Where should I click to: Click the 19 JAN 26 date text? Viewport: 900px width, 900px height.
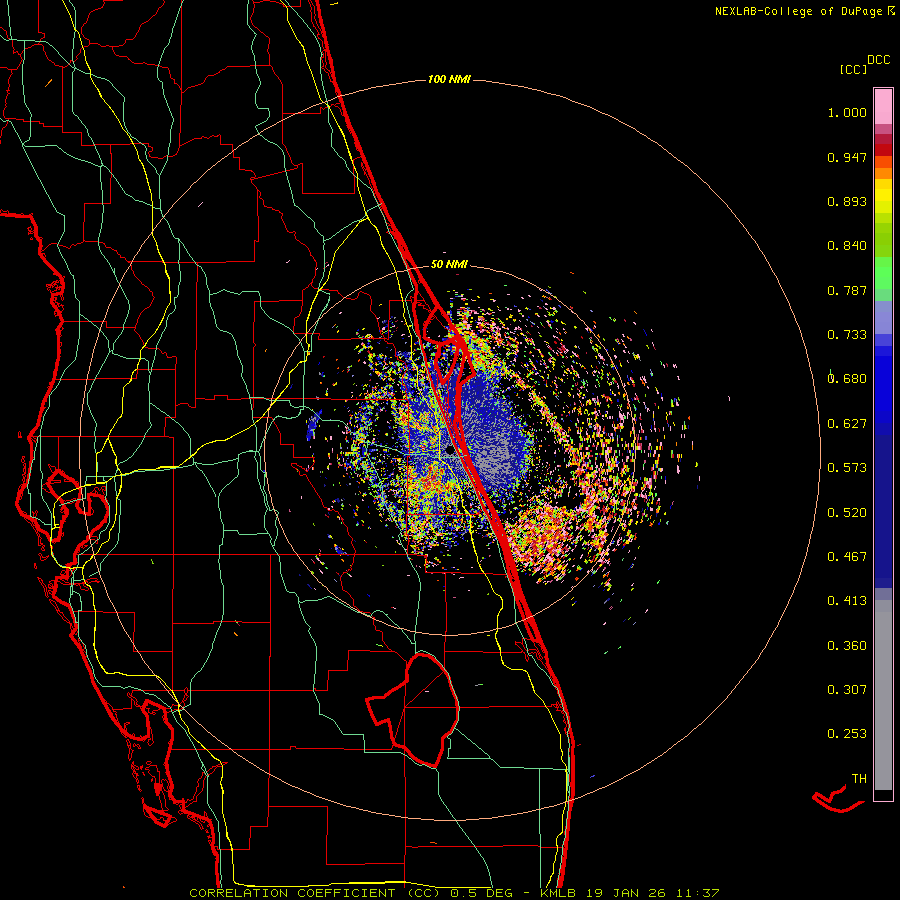coord(626,893)
